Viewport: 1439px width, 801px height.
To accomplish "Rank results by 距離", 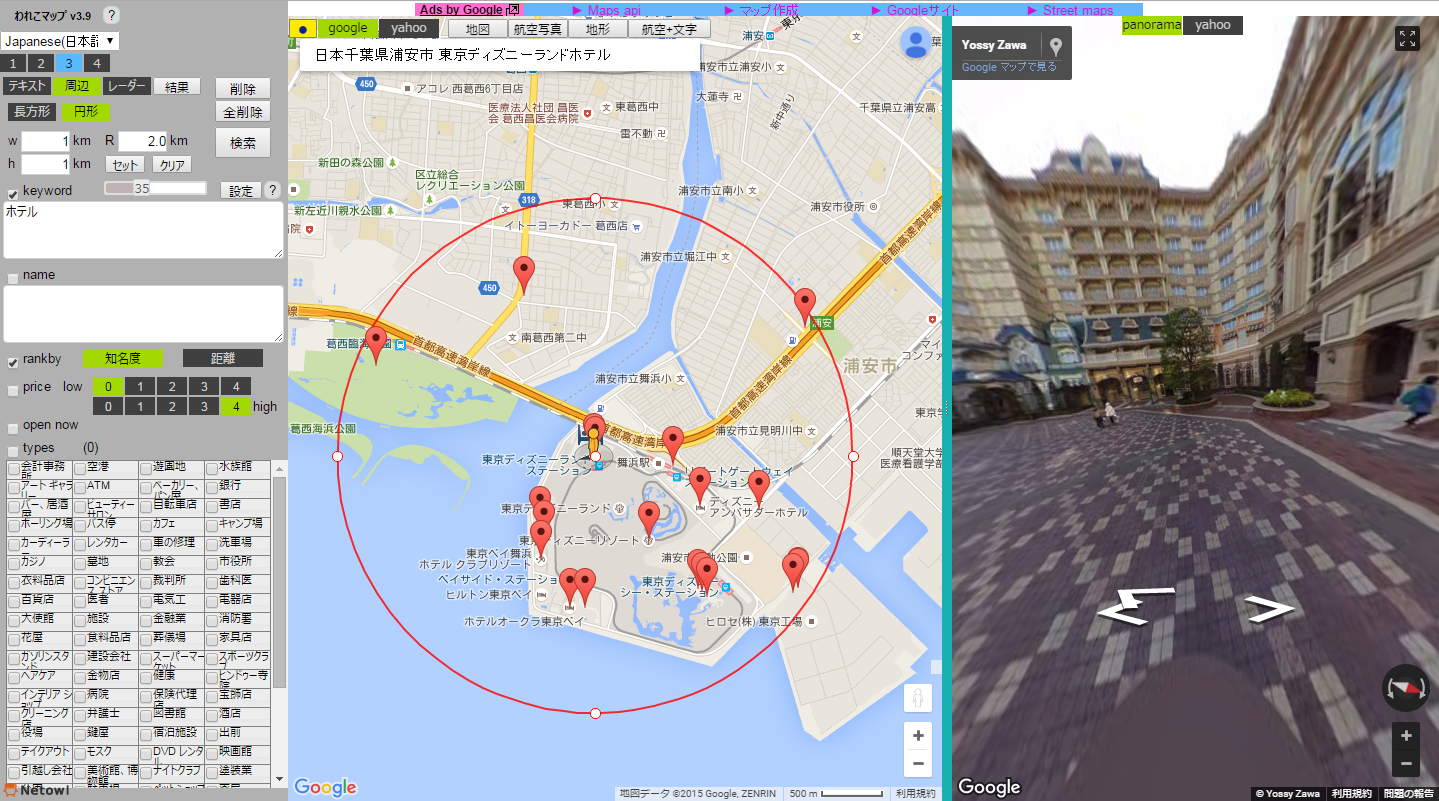I will (223, 358).
